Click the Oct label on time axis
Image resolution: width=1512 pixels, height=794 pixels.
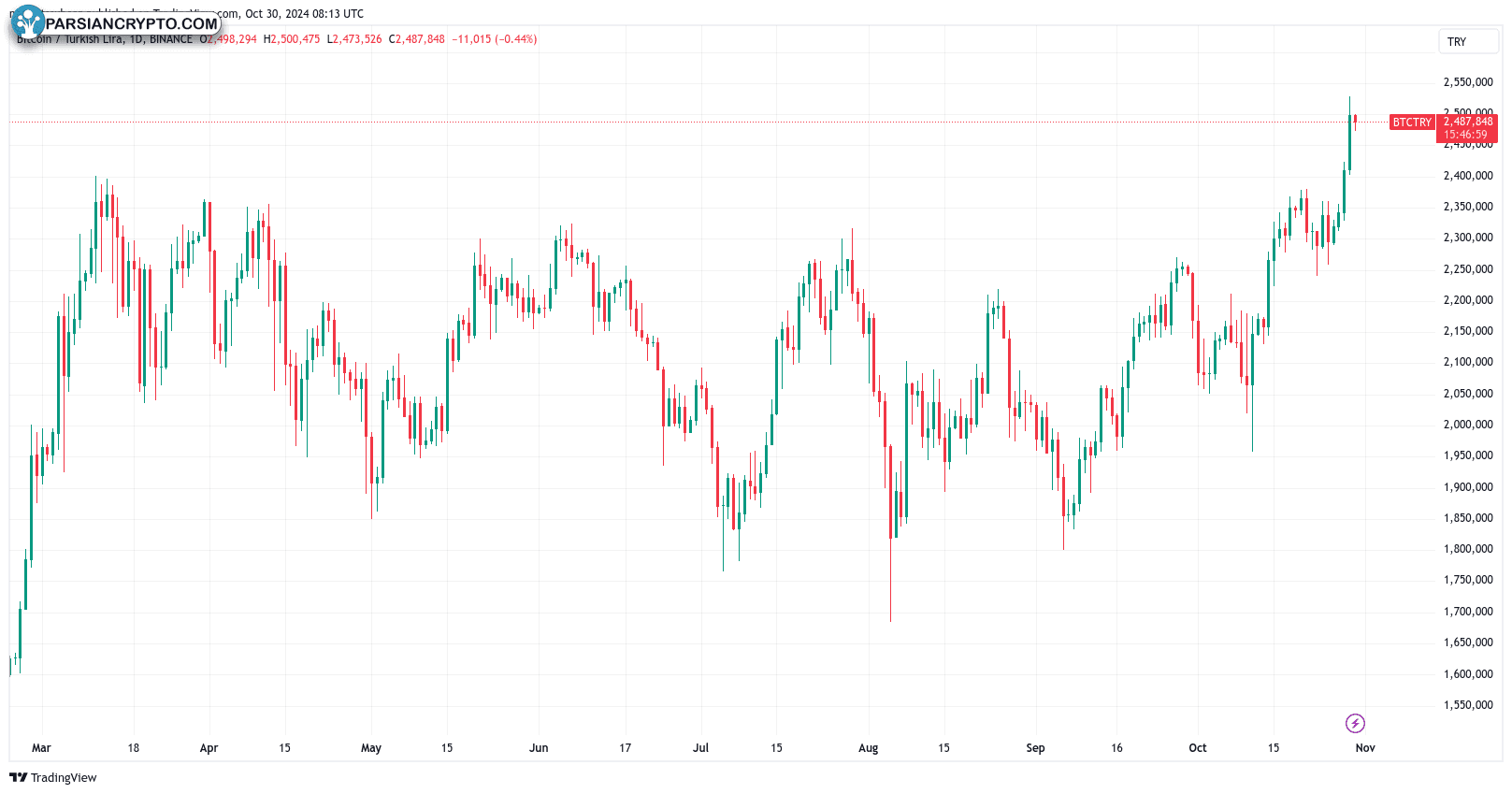coord(1198,748)
